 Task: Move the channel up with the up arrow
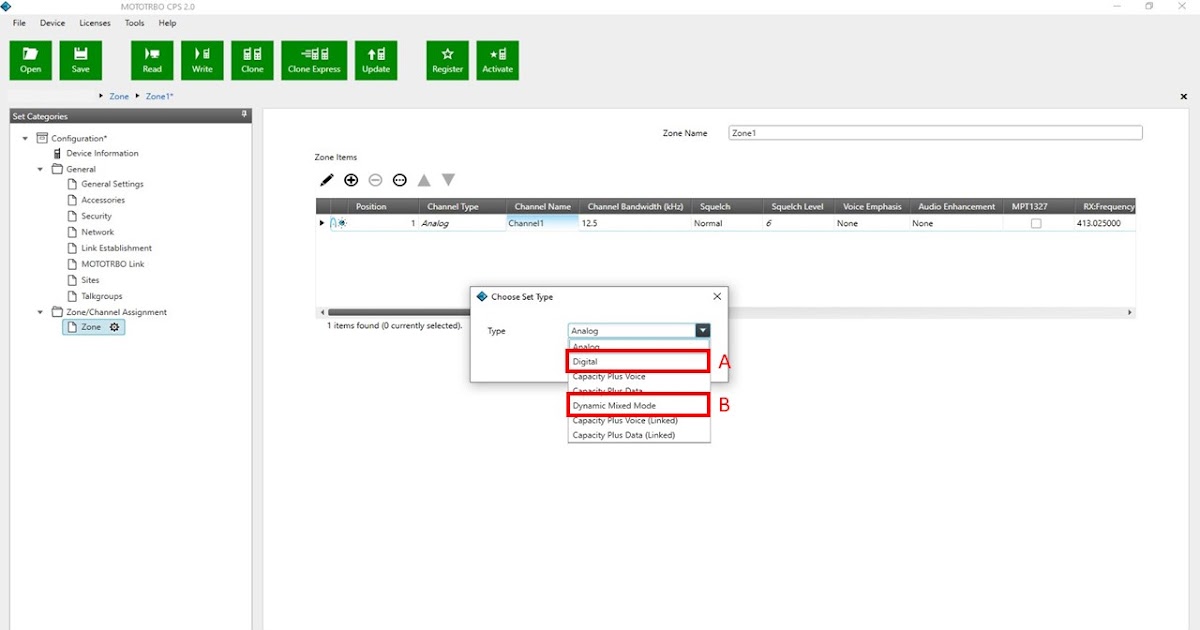click(x=425, y=179)
